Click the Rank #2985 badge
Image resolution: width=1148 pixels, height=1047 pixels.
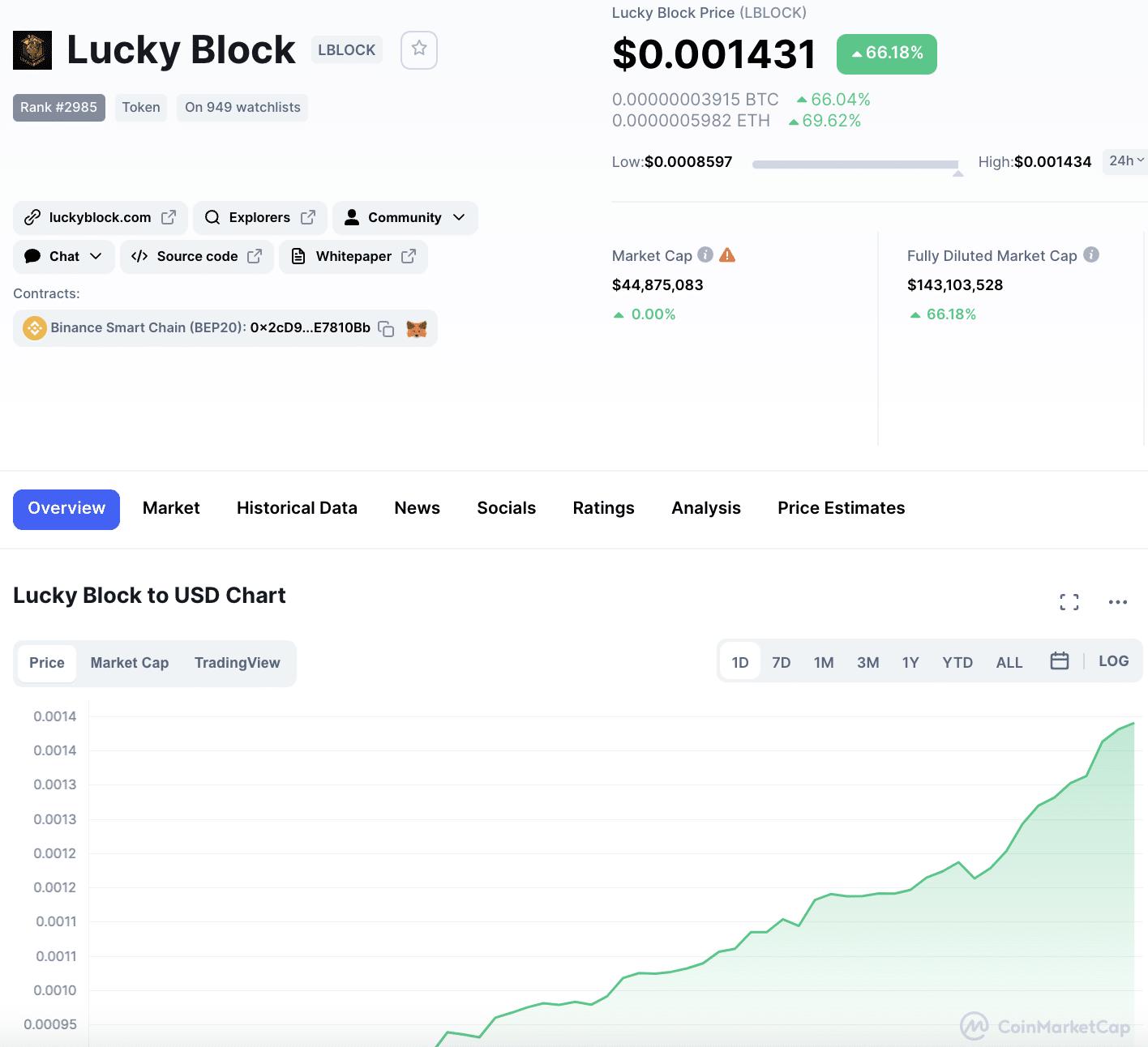click(59, 107)
